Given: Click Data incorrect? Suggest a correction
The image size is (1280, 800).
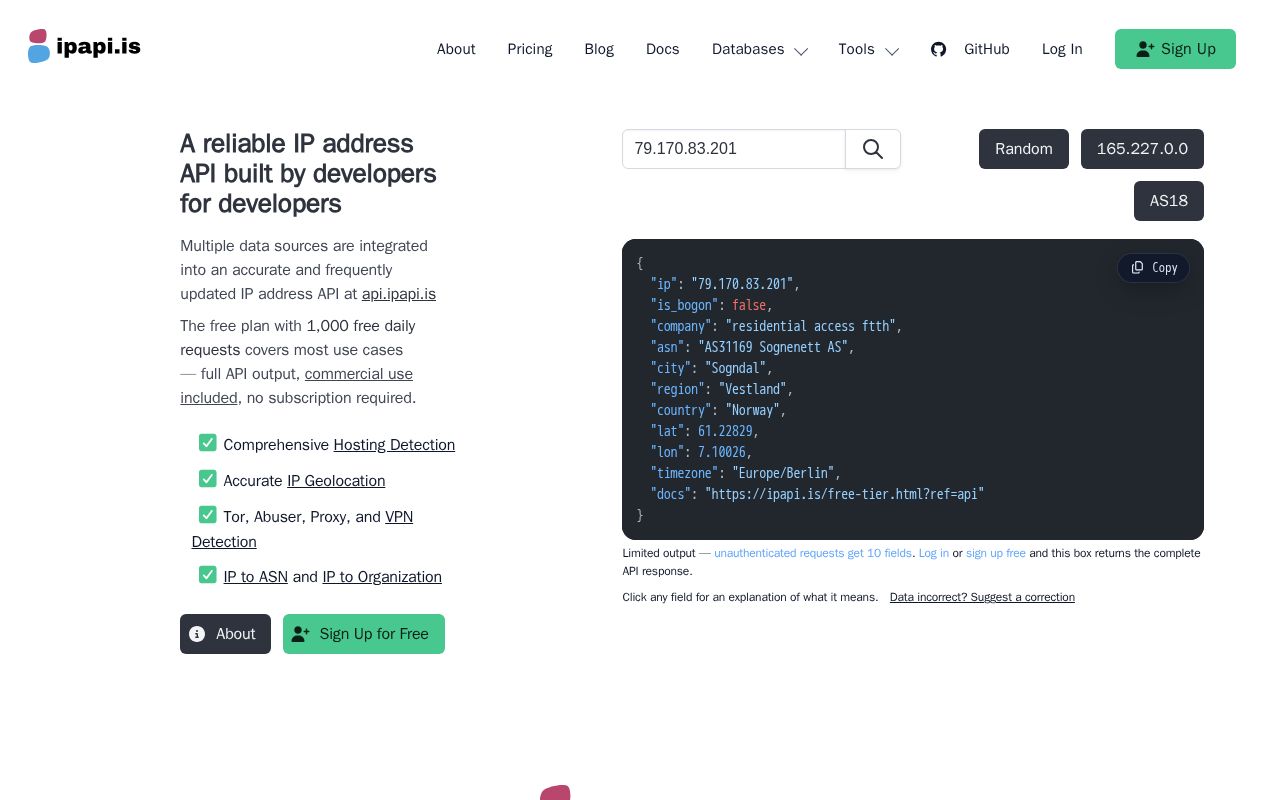Looking at the screenshot, I should tap(982, 597).
